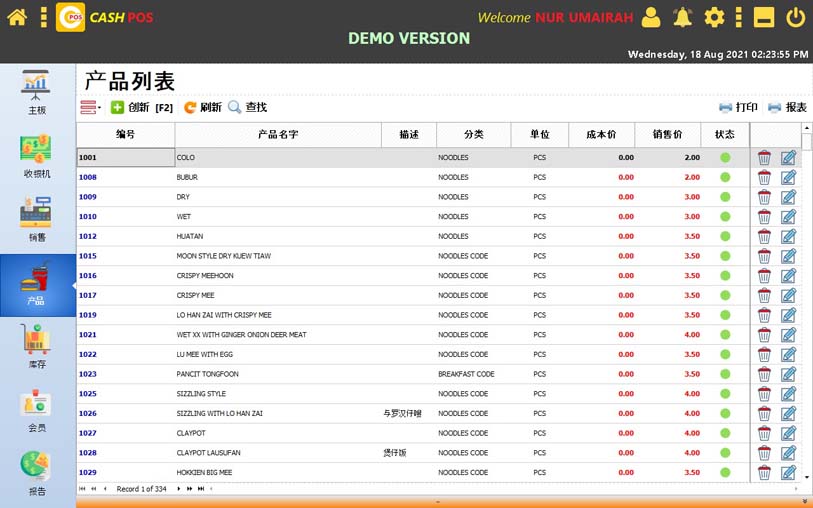The image size is (813, 508).
Task: Click 打印 print button
Action: [x=738, y=107]
